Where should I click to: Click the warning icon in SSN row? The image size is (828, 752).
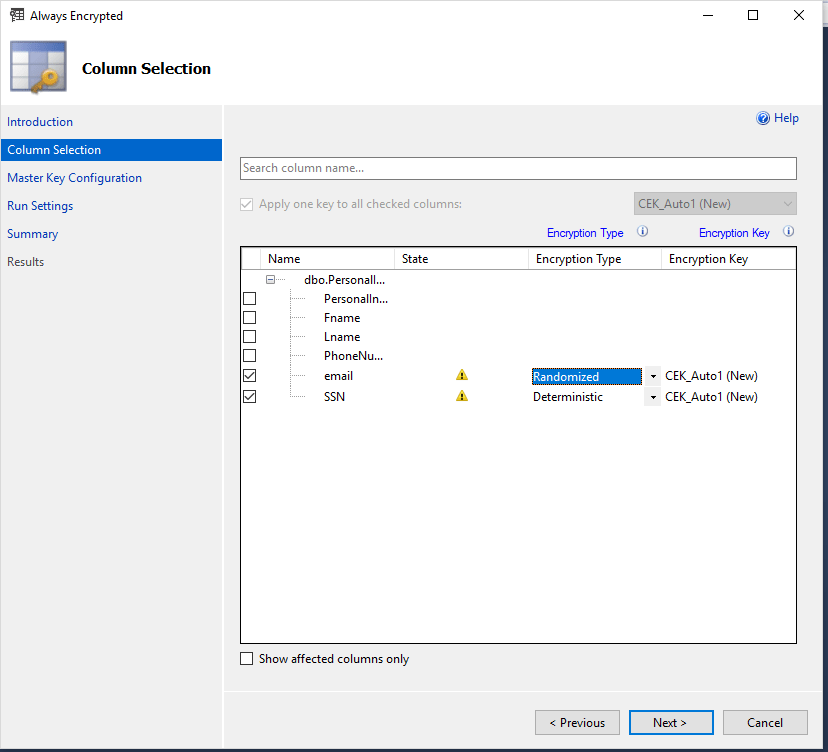pyautogui.click(x=462, y=396)
